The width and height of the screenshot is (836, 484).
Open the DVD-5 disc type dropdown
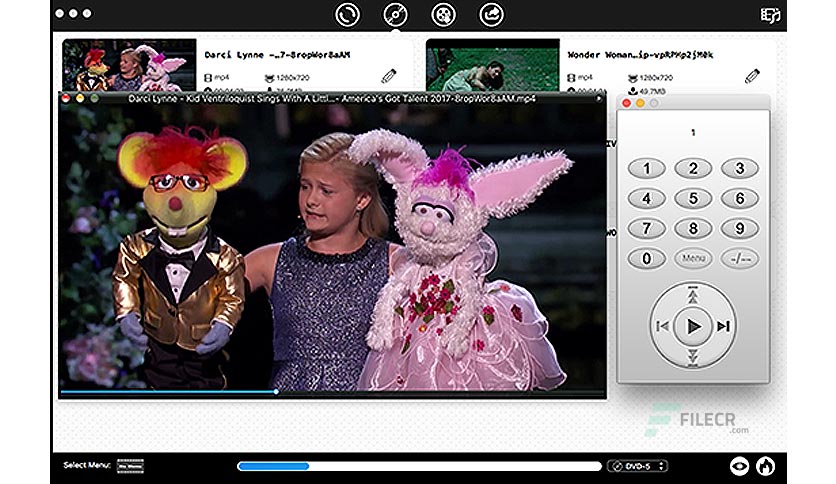coord(638,466)
